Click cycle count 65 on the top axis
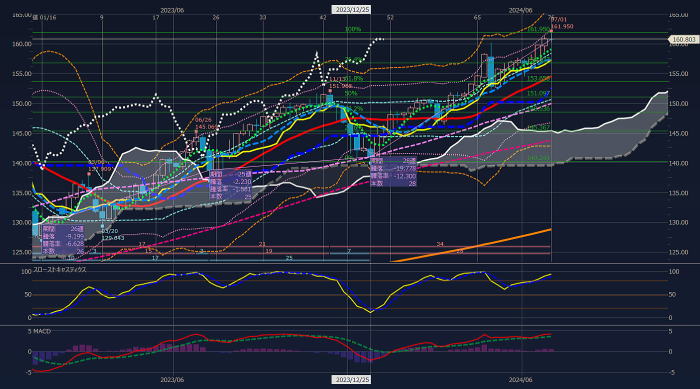This screenshot has height=389, width=700. tap(477, 17)
